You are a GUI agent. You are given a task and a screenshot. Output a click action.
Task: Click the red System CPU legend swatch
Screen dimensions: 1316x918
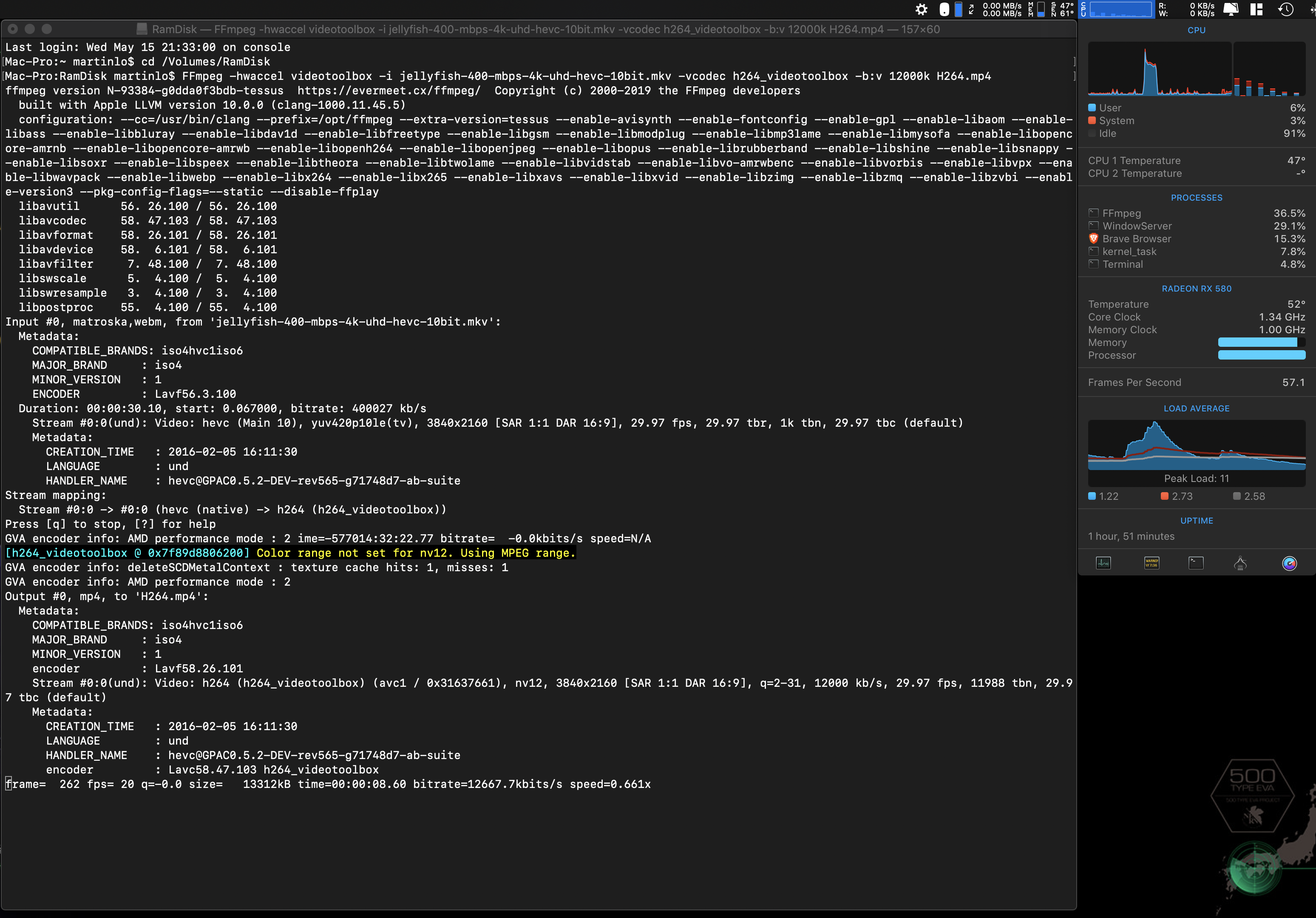[1092, 120]
